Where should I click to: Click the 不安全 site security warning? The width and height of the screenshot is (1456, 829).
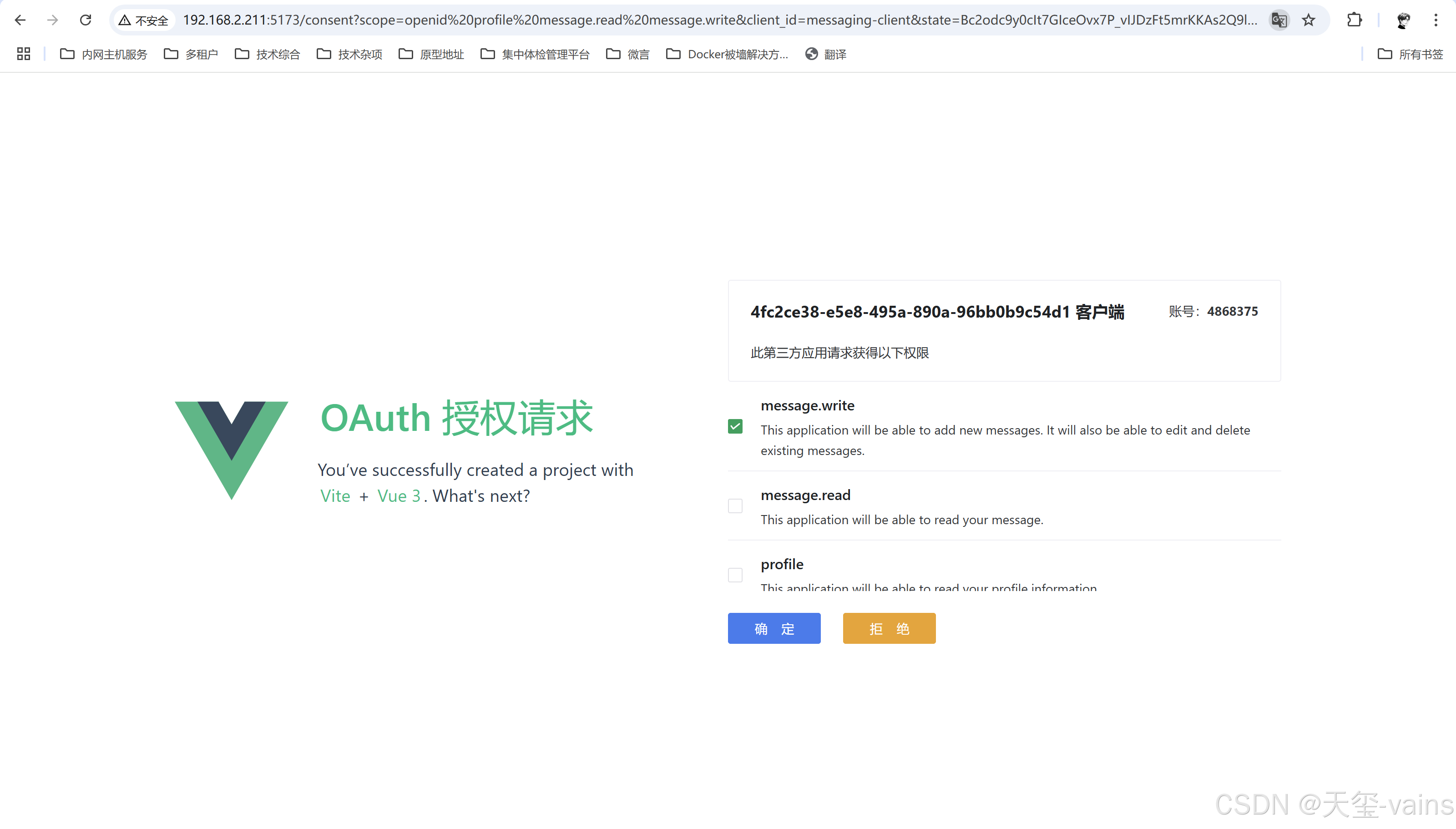[x=143, y=20]
